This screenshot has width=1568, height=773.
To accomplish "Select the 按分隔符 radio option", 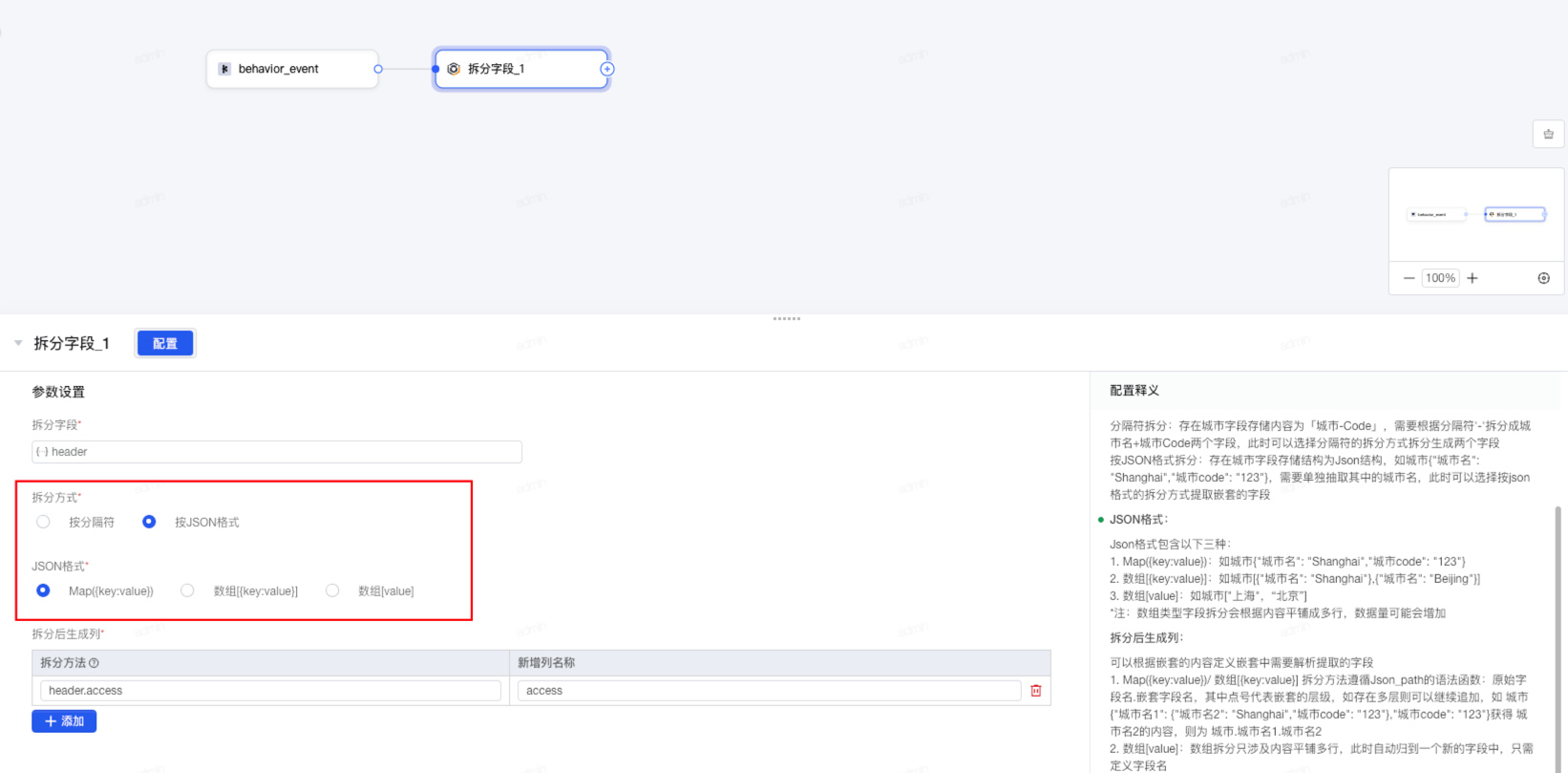I will coord(43,522).
